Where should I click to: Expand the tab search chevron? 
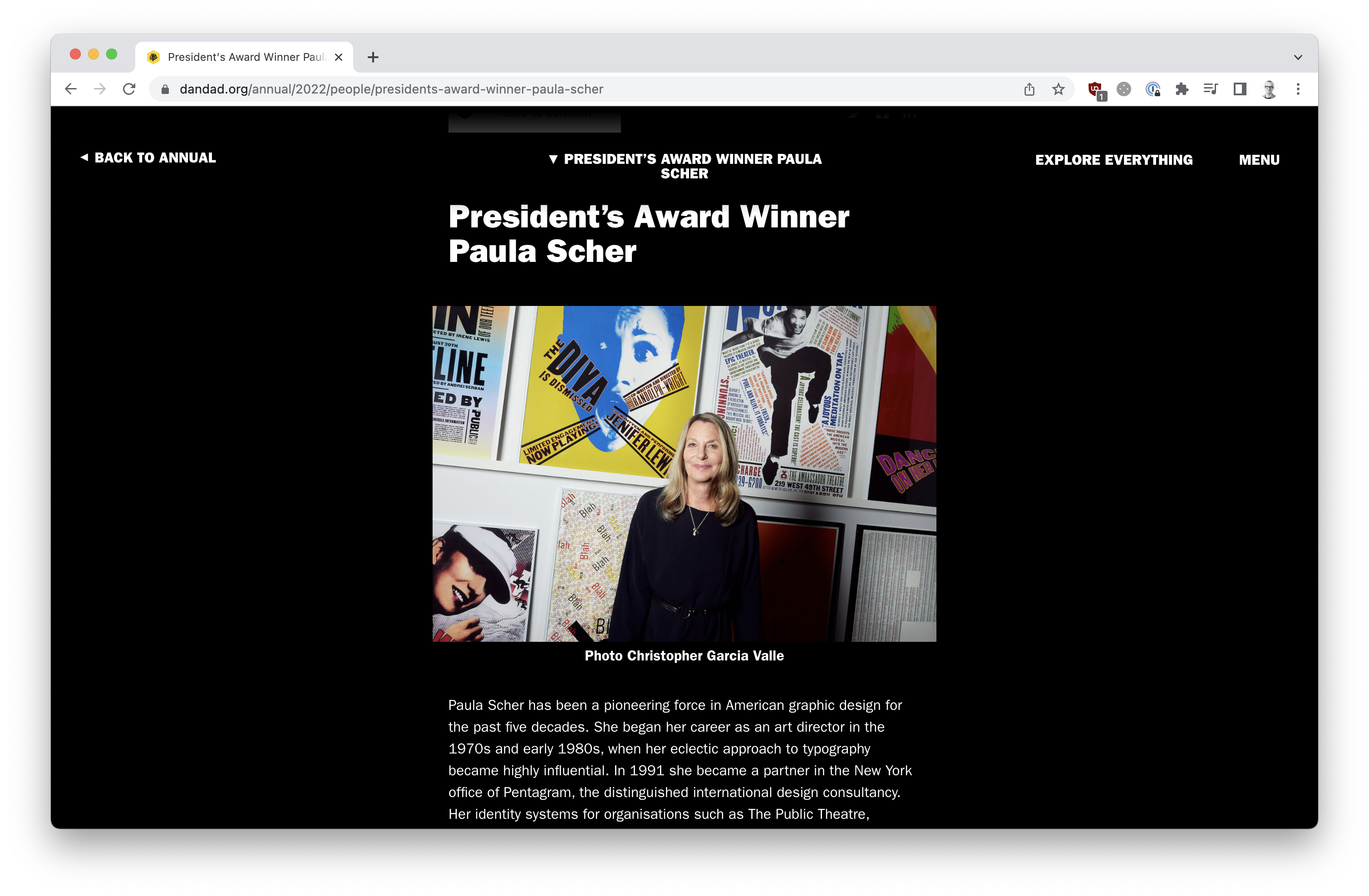(1298, 57)
